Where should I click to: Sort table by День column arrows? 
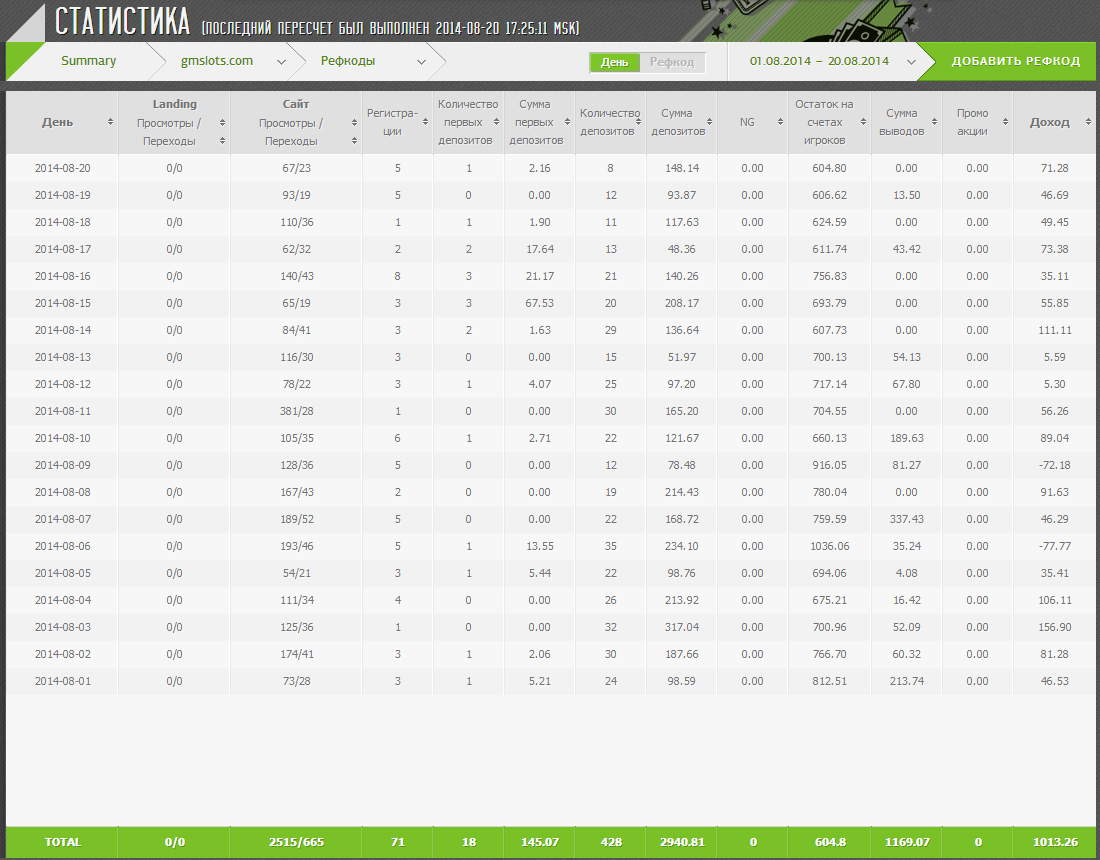(110, 122)
